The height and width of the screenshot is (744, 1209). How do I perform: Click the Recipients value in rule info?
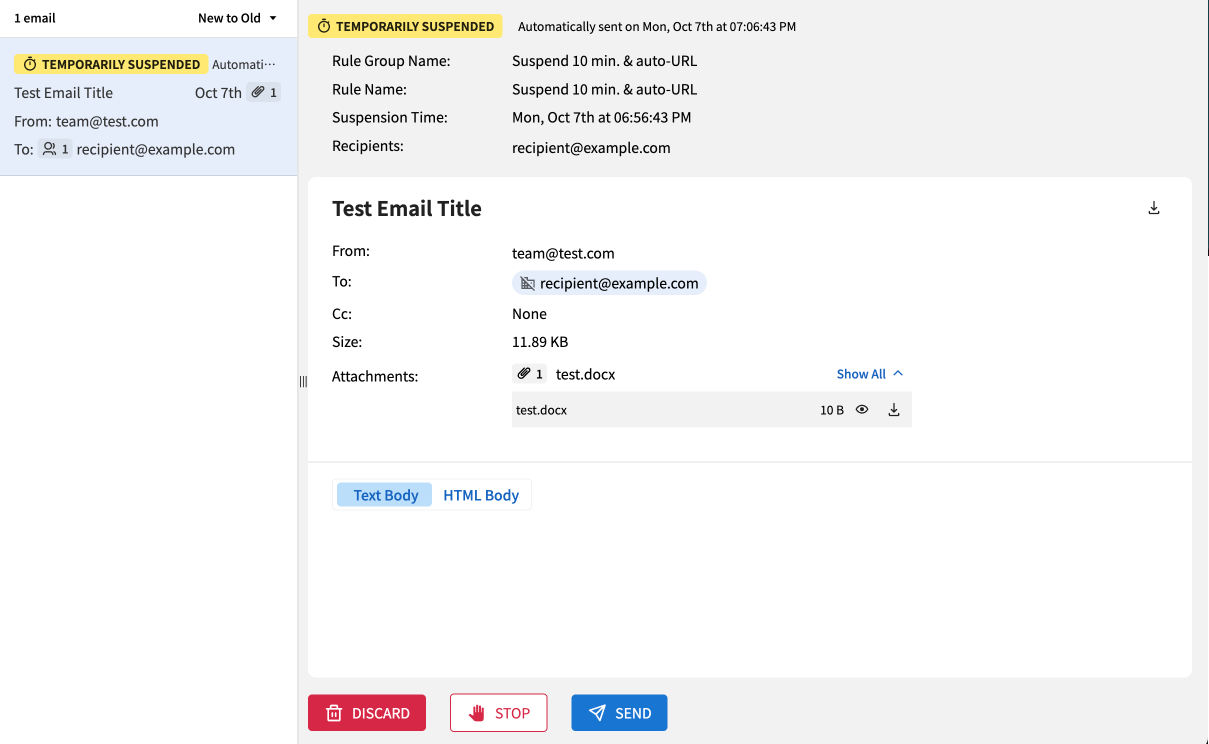tap(591, 148)
